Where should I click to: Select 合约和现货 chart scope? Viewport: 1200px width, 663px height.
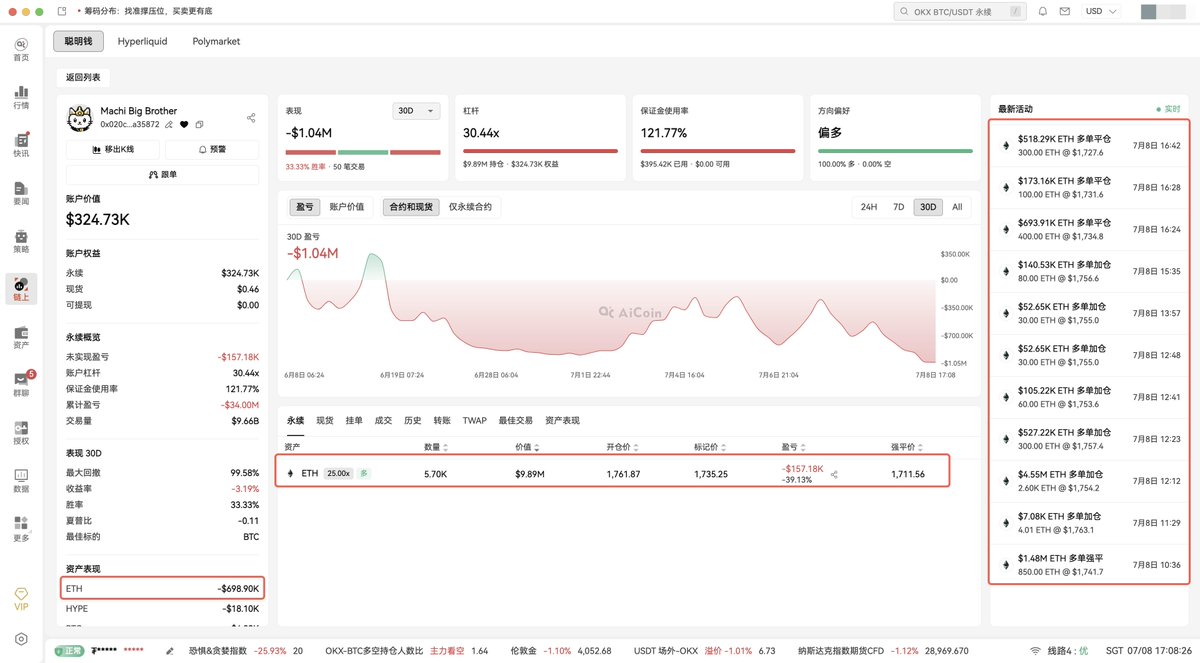(410, 207)
